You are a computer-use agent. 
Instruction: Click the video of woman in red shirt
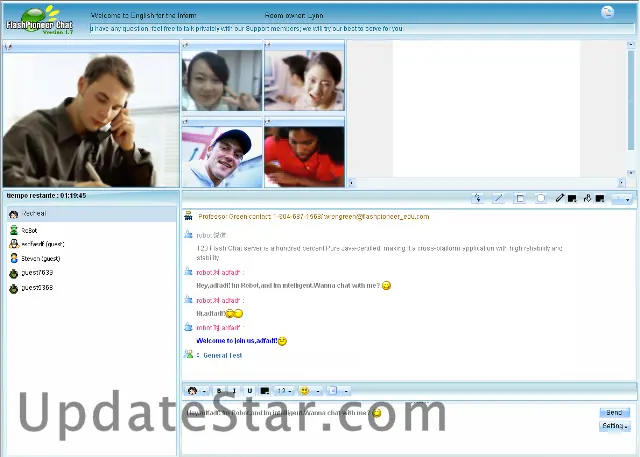[304, 157]
